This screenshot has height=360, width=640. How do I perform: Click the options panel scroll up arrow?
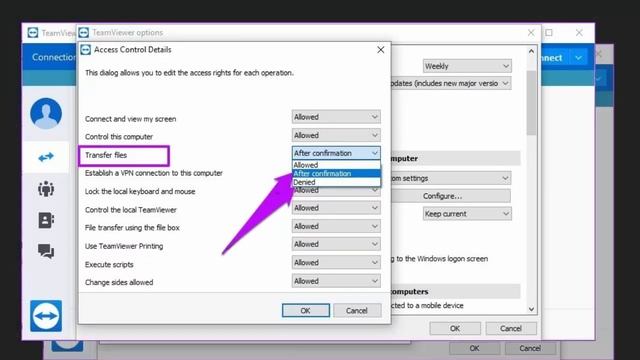531,51
